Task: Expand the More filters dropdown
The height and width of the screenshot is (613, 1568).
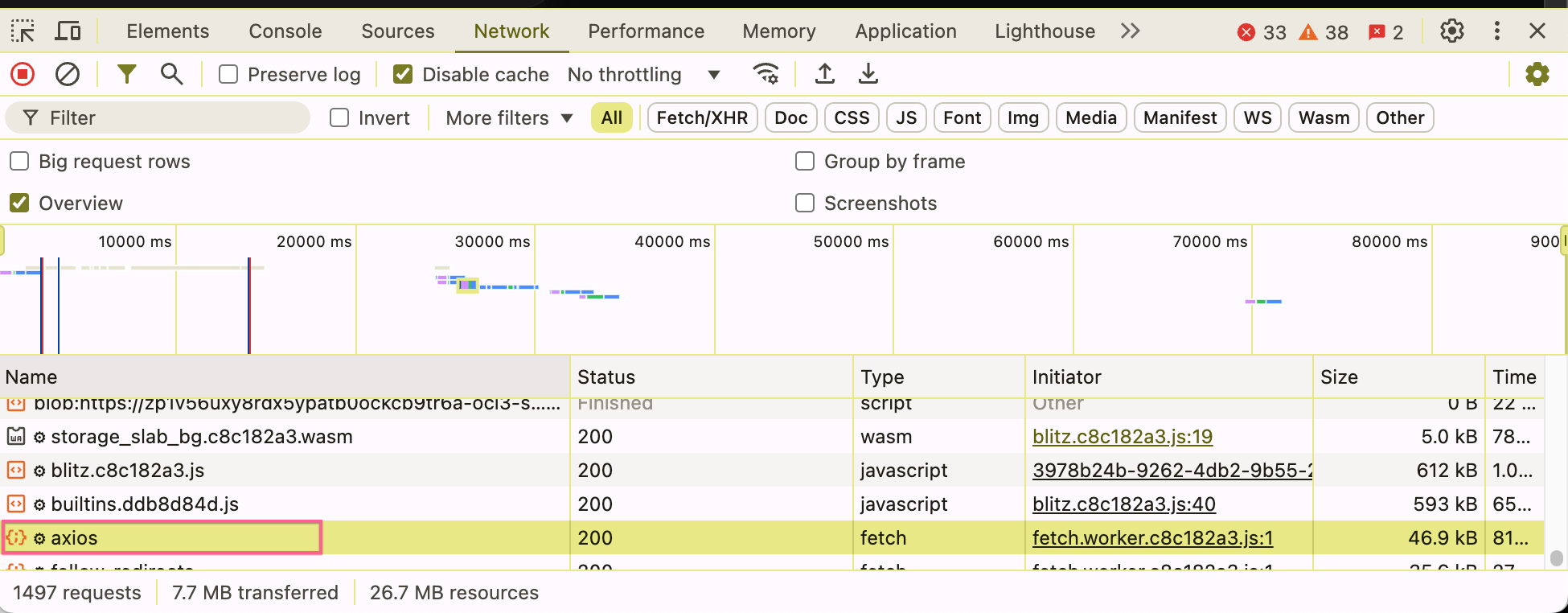Action: click(x=509, y=118)
